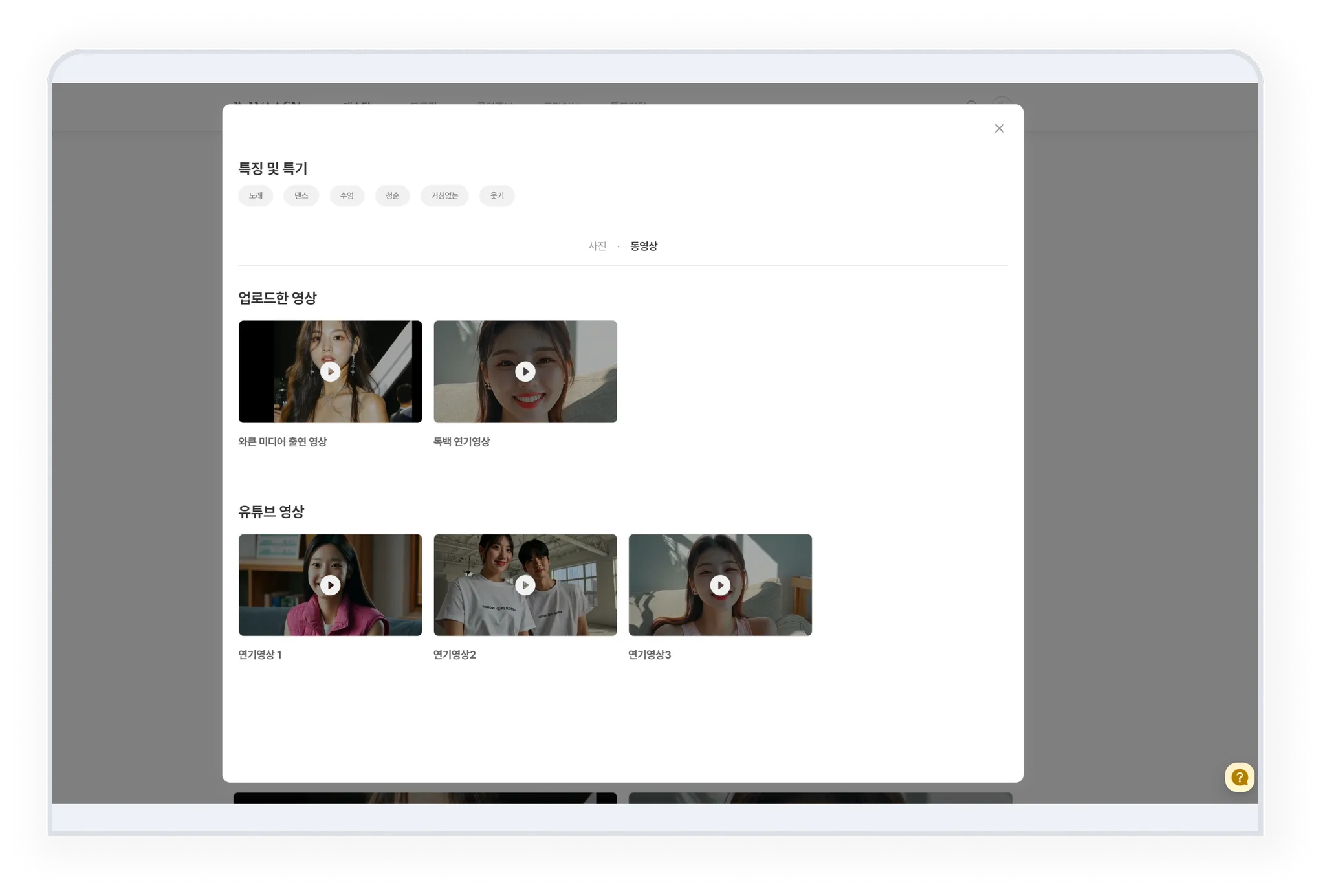The width and height of the screenshot is (1325, 896).
Task: Click the 웃기 tag chip
Action: [496, 195]
